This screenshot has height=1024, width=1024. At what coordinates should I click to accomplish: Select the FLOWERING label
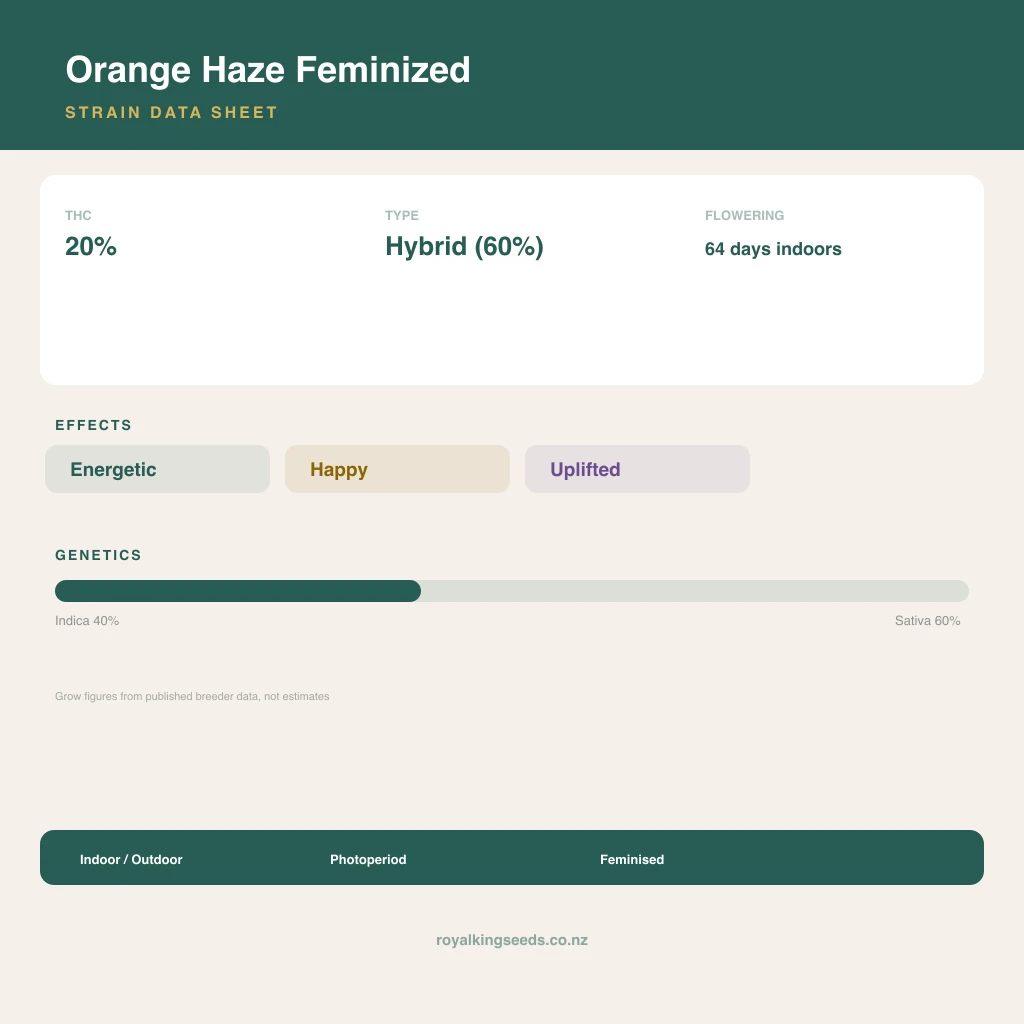coord(744,216)
